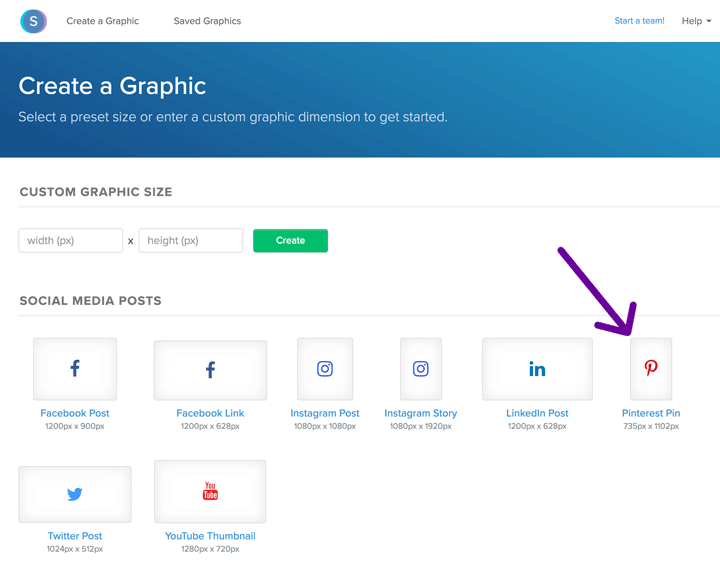Select the Pinterest Pin preset icon
Screen dimensions: 720x585
click(651, 369)
